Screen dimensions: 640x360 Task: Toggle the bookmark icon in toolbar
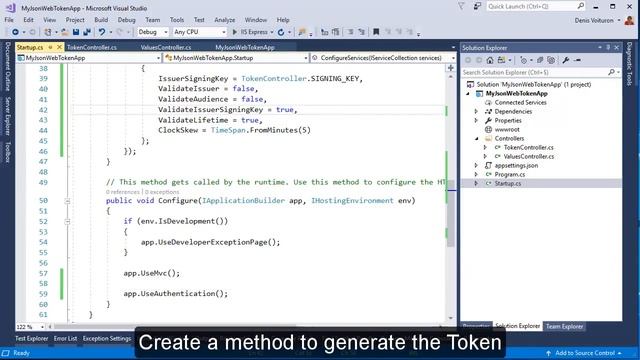376,32
